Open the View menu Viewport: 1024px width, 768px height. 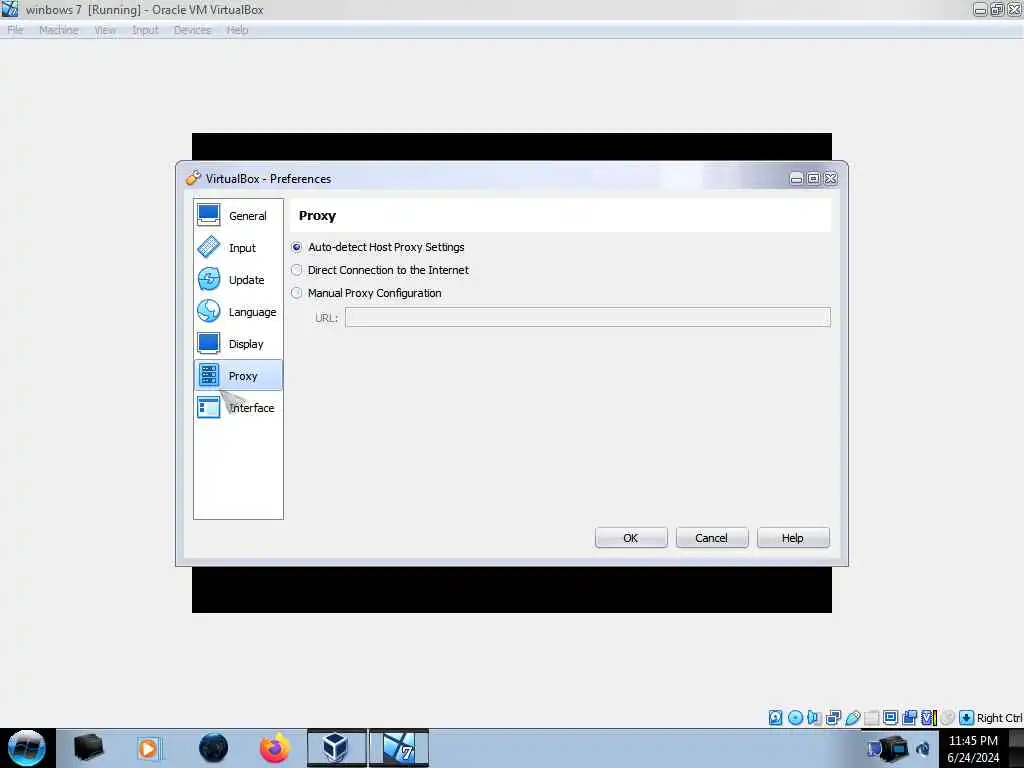(x=105, y=30)
